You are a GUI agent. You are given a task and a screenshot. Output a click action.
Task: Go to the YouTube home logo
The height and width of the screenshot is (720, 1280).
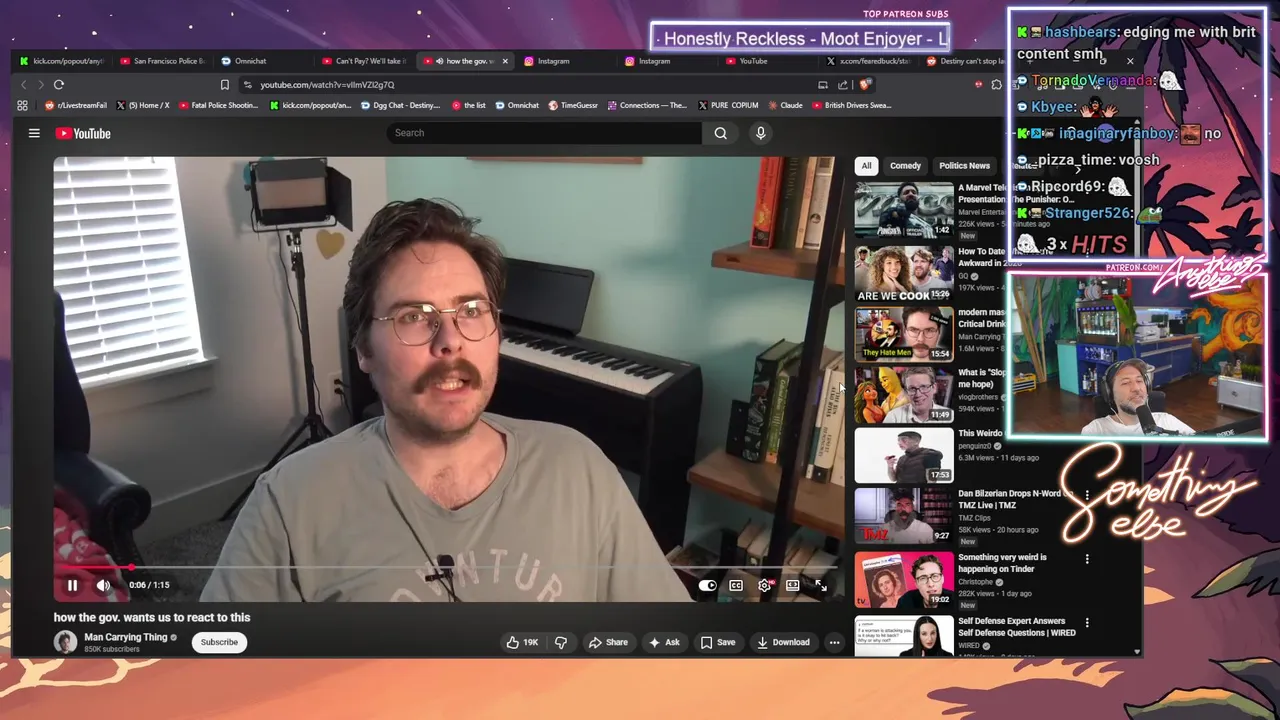(83, 133)
